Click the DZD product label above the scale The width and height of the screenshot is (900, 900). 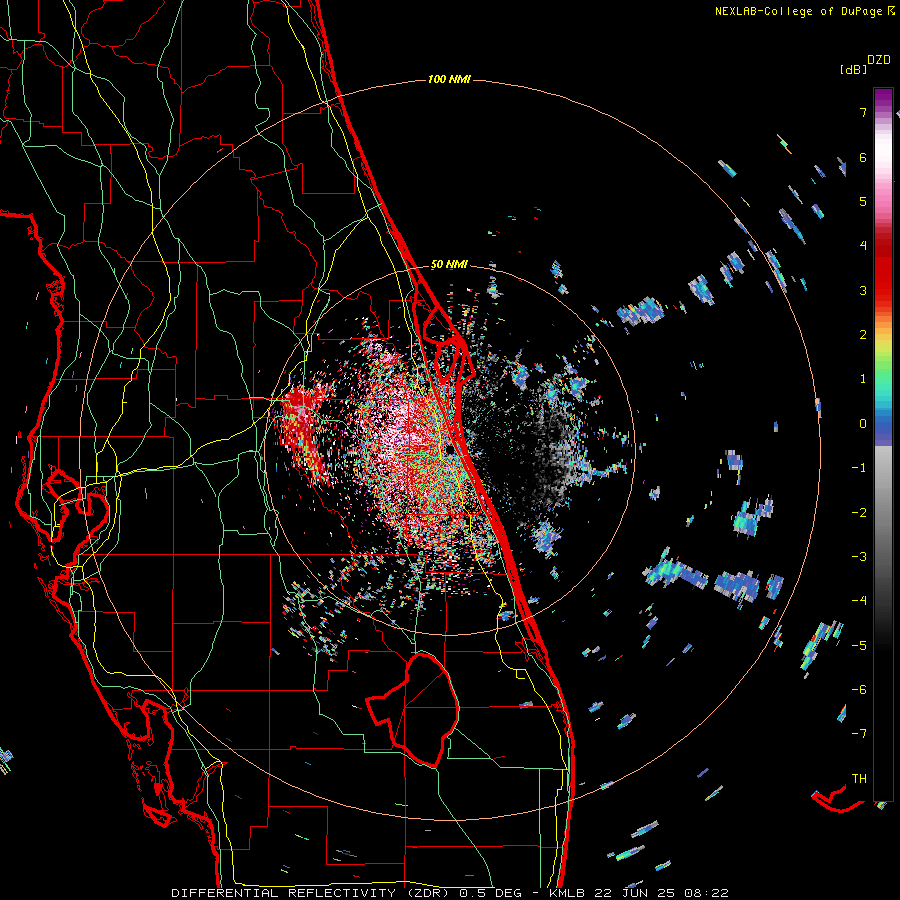(879, 60)
